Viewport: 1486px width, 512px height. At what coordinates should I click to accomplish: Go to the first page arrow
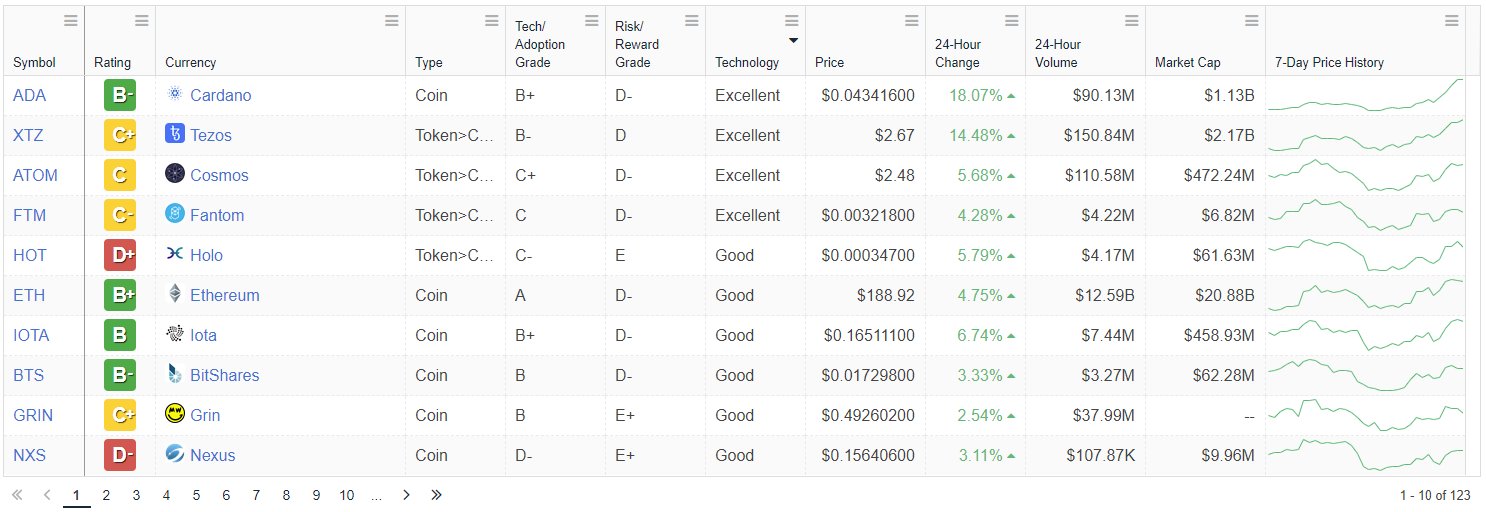pyautogui.click(x=17, y=494)
